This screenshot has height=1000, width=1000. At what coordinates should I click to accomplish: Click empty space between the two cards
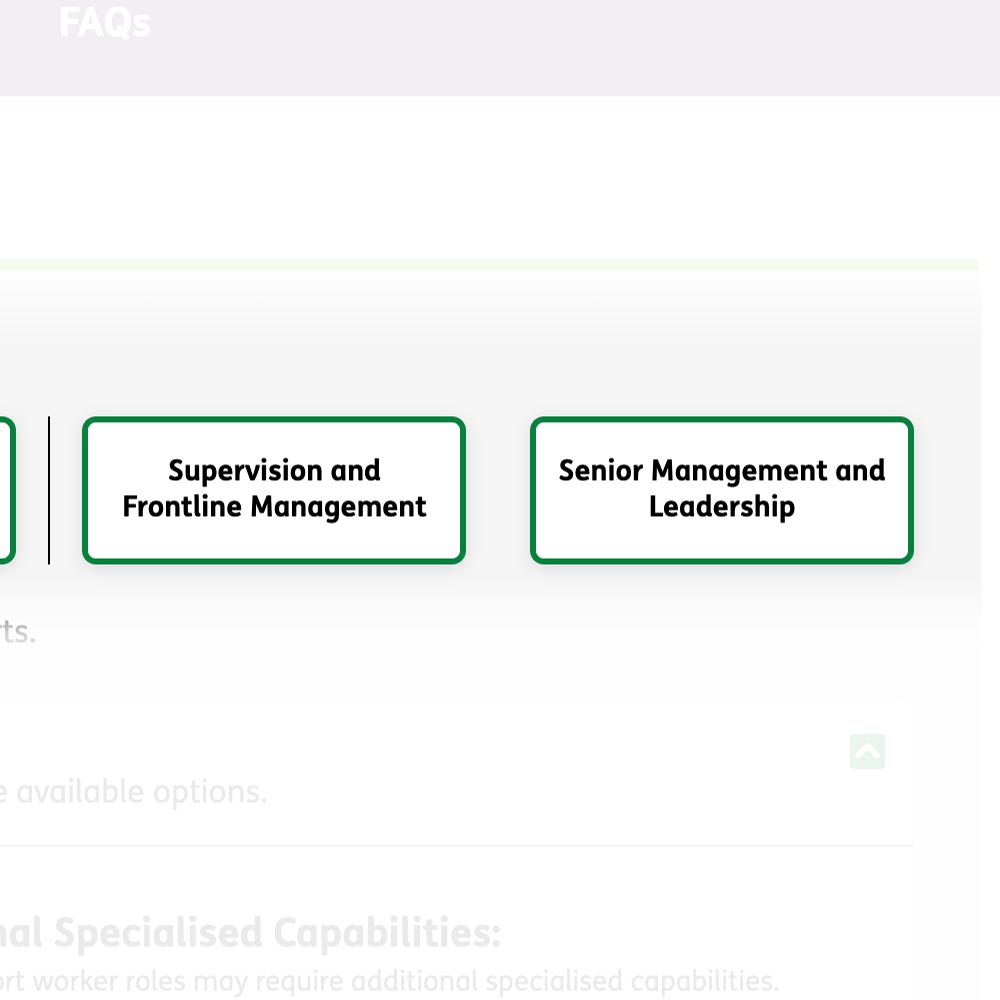(x=497, y=490)
